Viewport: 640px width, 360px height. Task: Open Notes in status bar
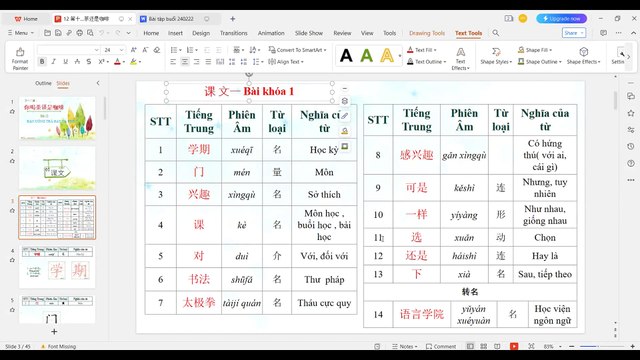405,346
